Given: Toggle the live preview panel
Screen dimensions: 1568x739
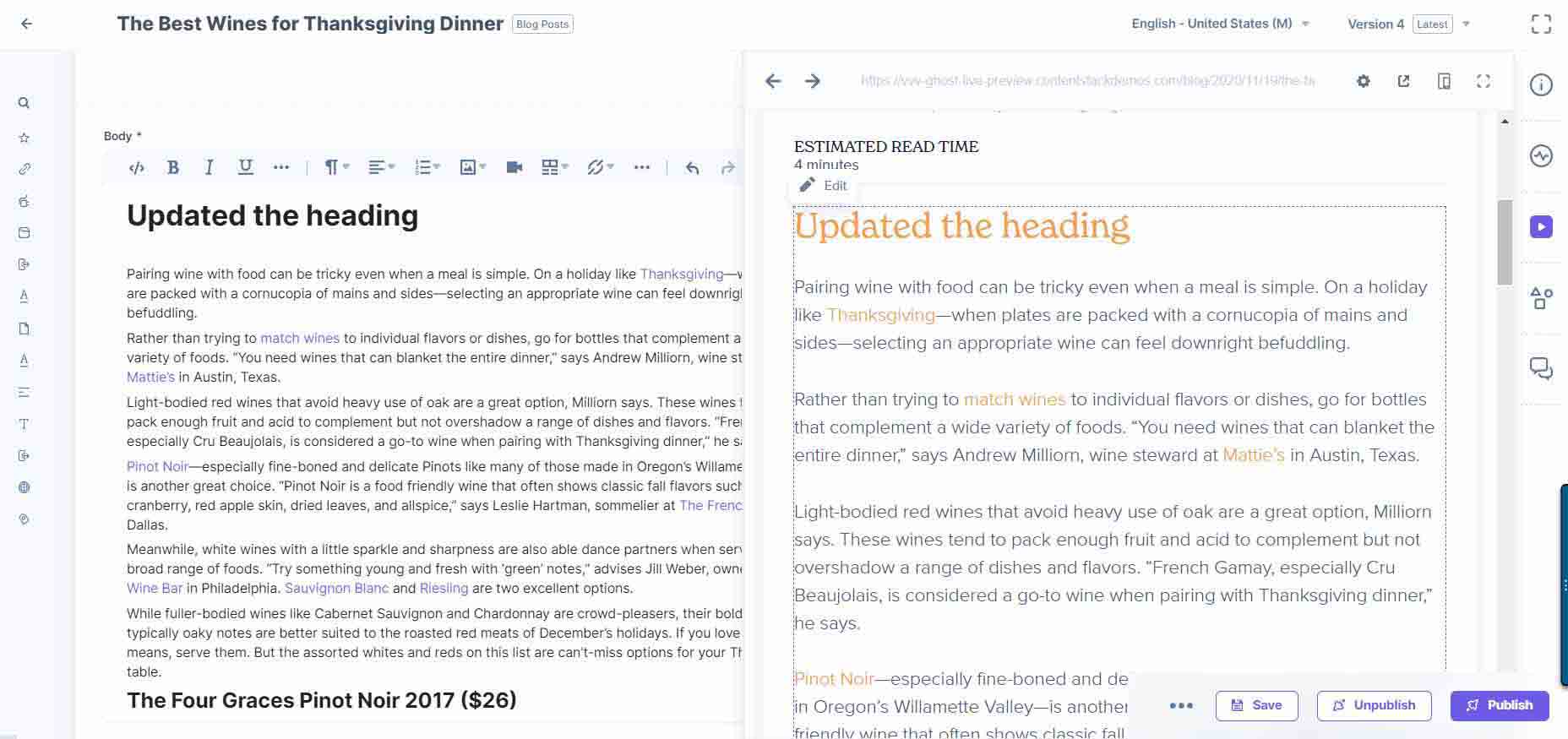Looking at the screenshot, I should (1541, 226).
